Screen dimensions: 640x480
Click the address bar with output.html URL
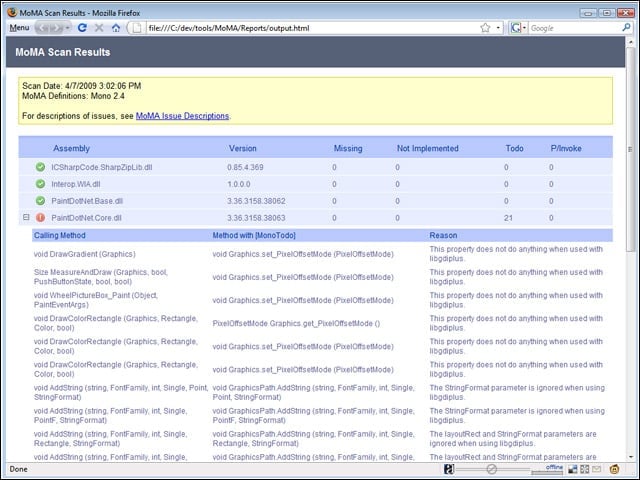(310, 28)
